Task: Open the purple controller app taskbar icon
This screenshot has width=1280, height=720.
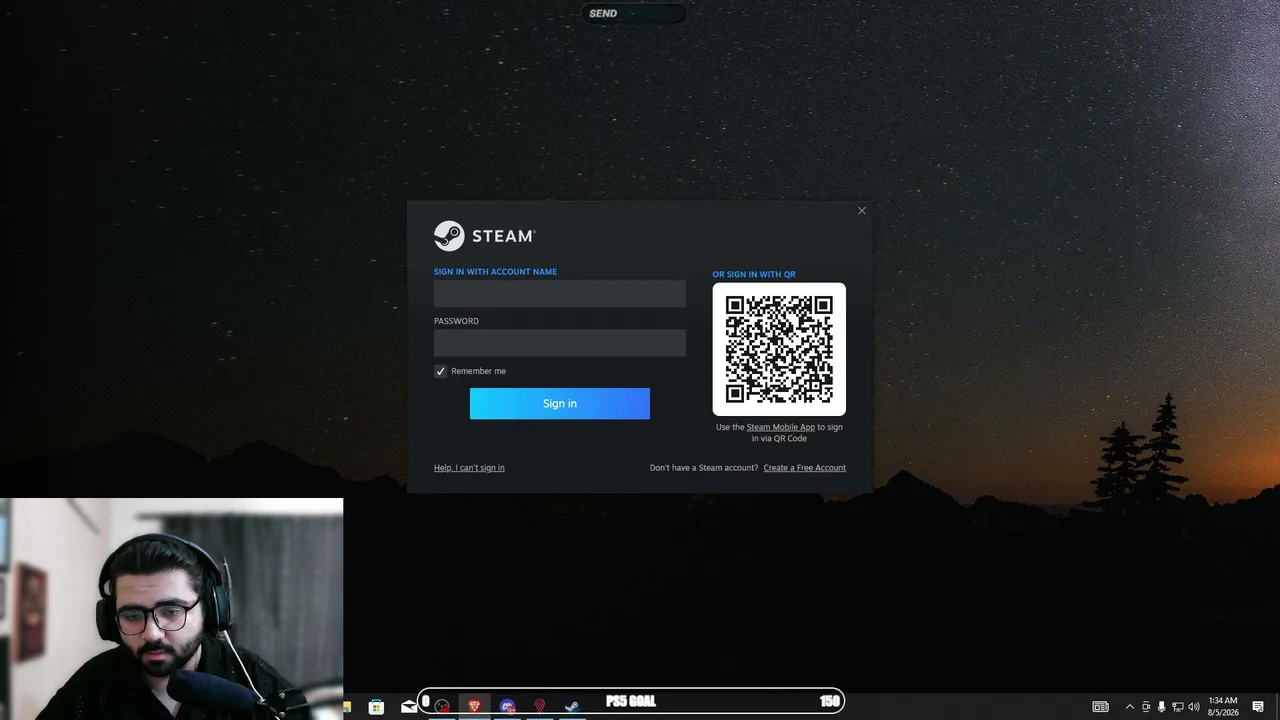Action: (507, 707)
